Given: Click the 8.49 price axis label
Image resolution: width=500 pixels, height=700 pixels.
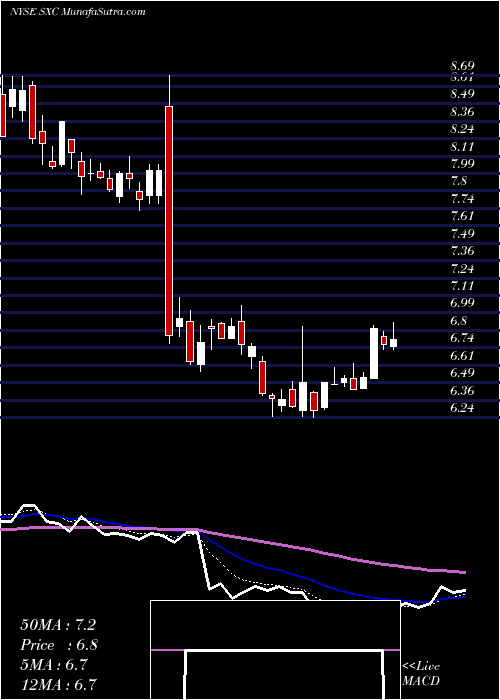Looking at the screenshot, I should click(x=462, y=94).
